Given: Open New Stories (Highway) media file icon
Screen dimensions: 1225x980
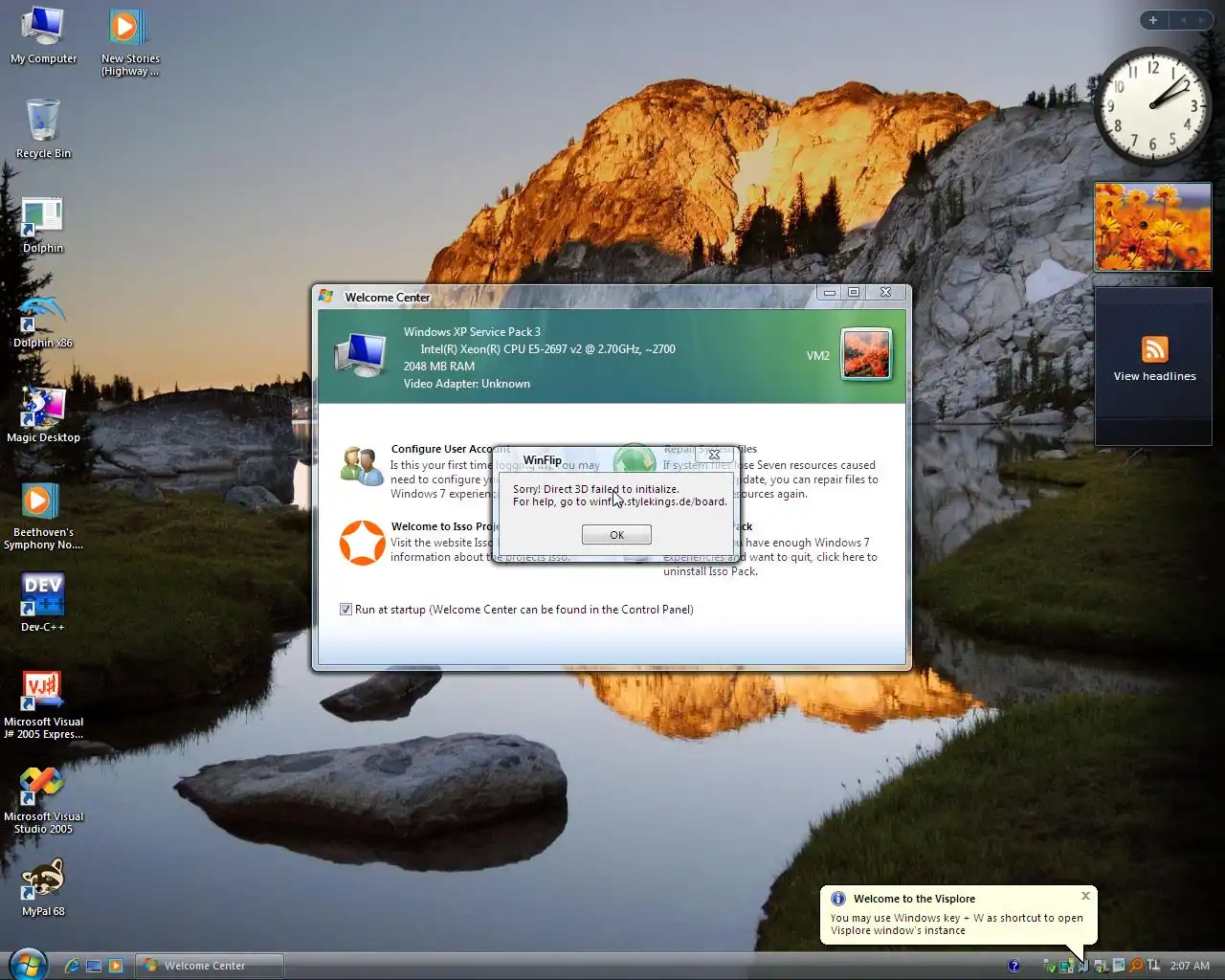Looking at the screenshot, I should coord(130,42).
